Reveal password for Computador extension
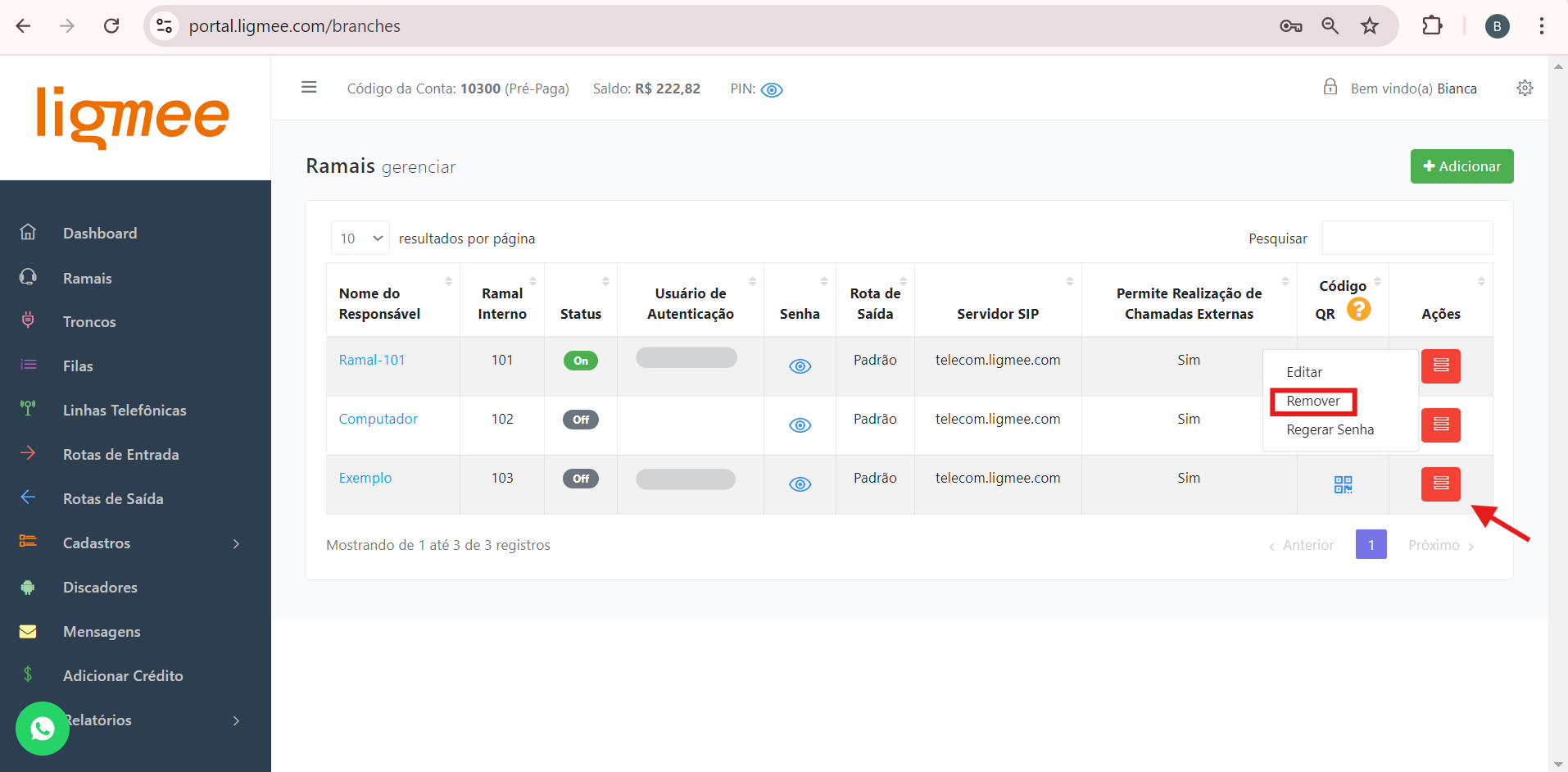 tap(800, 425)
